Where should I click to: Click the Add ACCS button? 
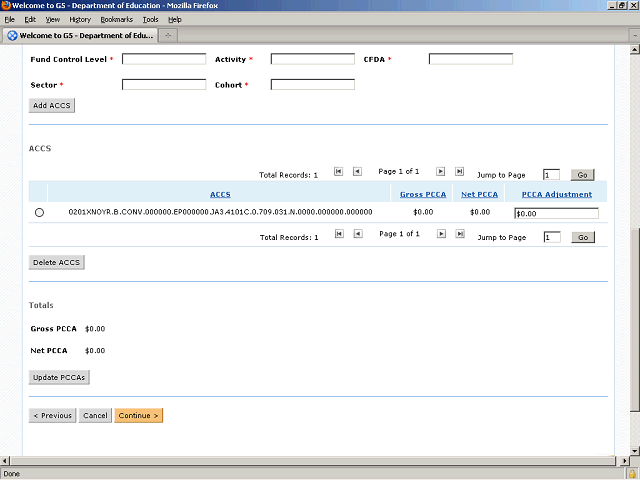click(52, 105)
